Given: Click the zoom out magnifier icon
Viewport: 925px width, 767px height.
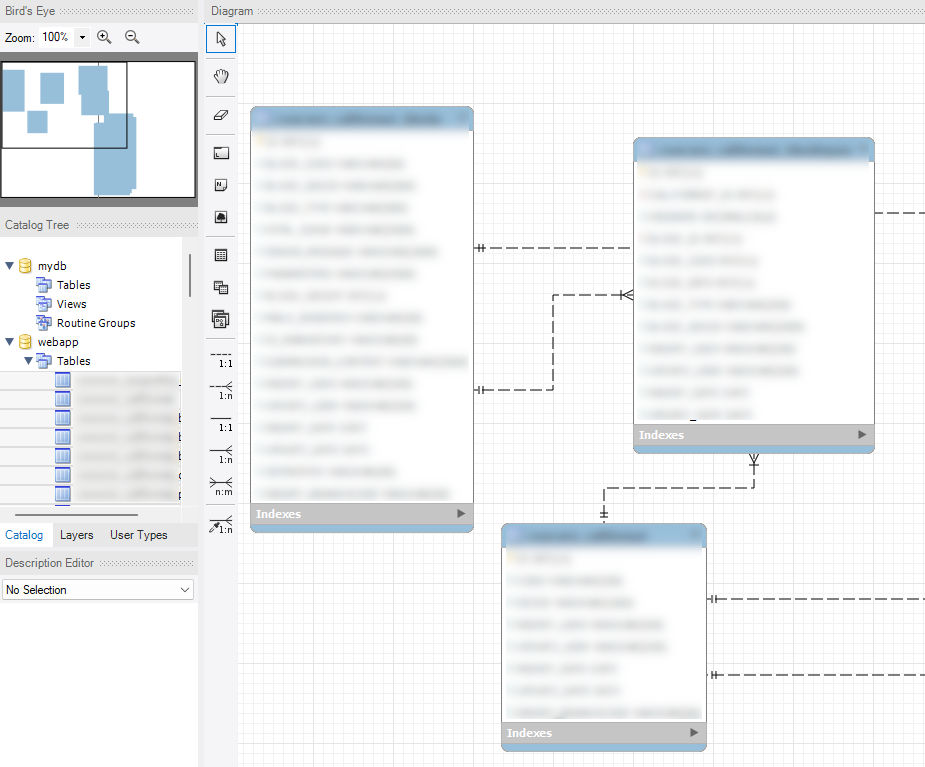Looking at the screenshot, I should point(132,37).
